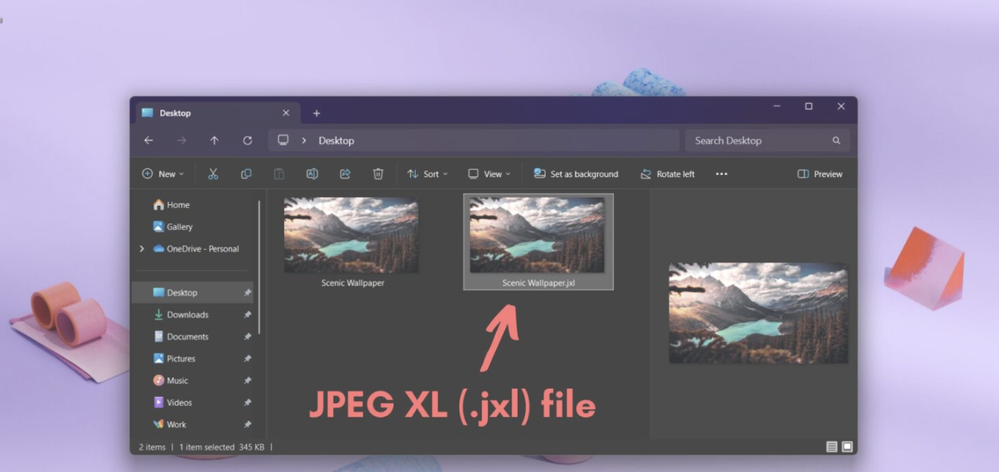Add a new tab with plus
The width and height of the screenshot is (999, 472).
point(317,113)
